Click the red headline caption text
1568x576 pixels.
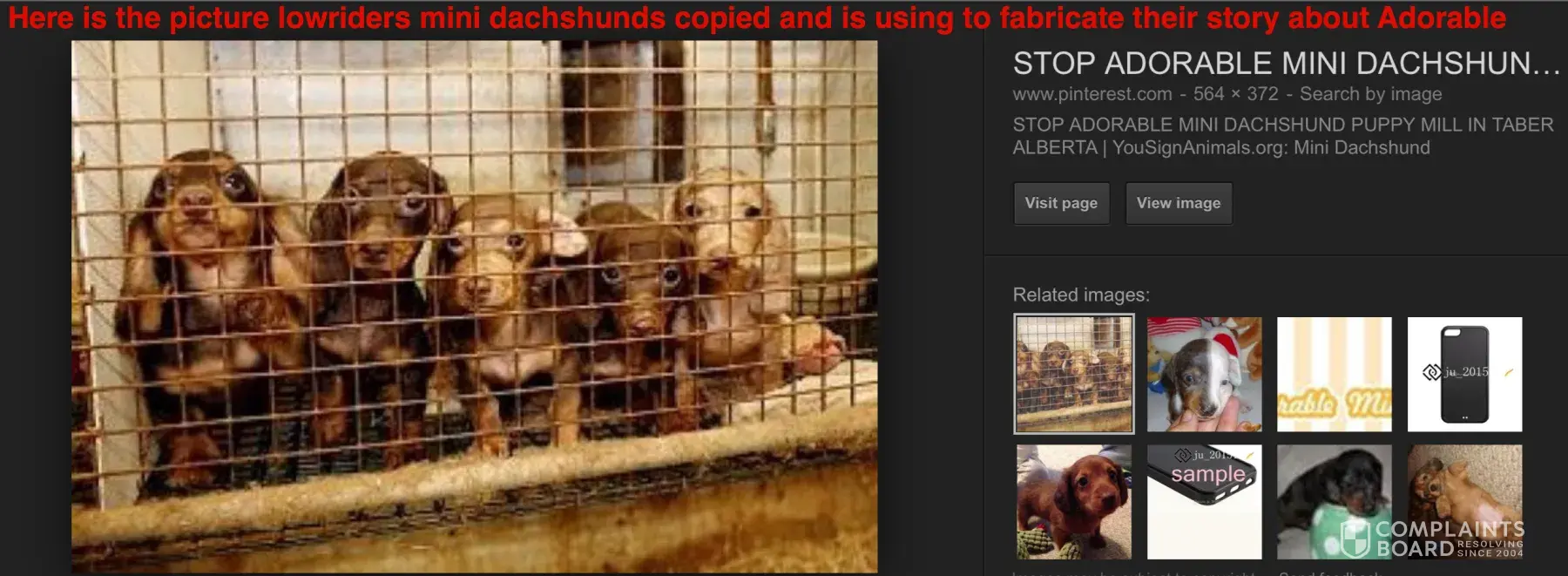pyautogui.click(x=757, y=17)
